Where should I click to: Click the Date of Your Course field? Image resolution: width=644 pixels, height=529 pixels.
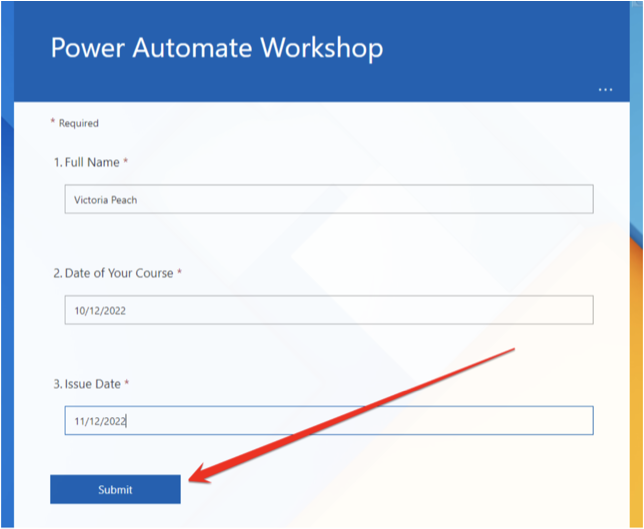(x=329, y=310)
